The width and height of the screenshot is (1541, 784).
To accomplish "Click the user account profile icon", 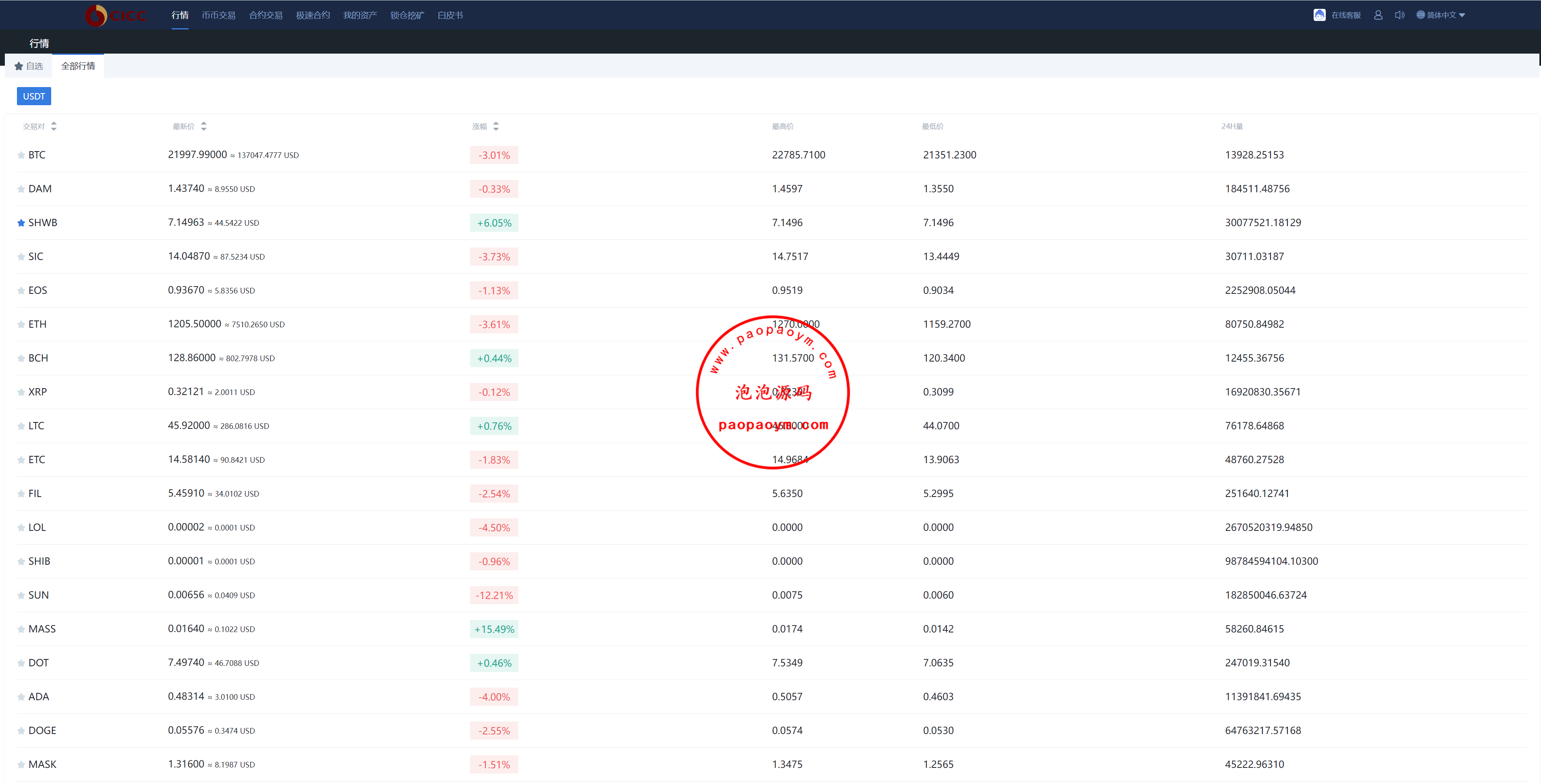I will (1378, 15).
